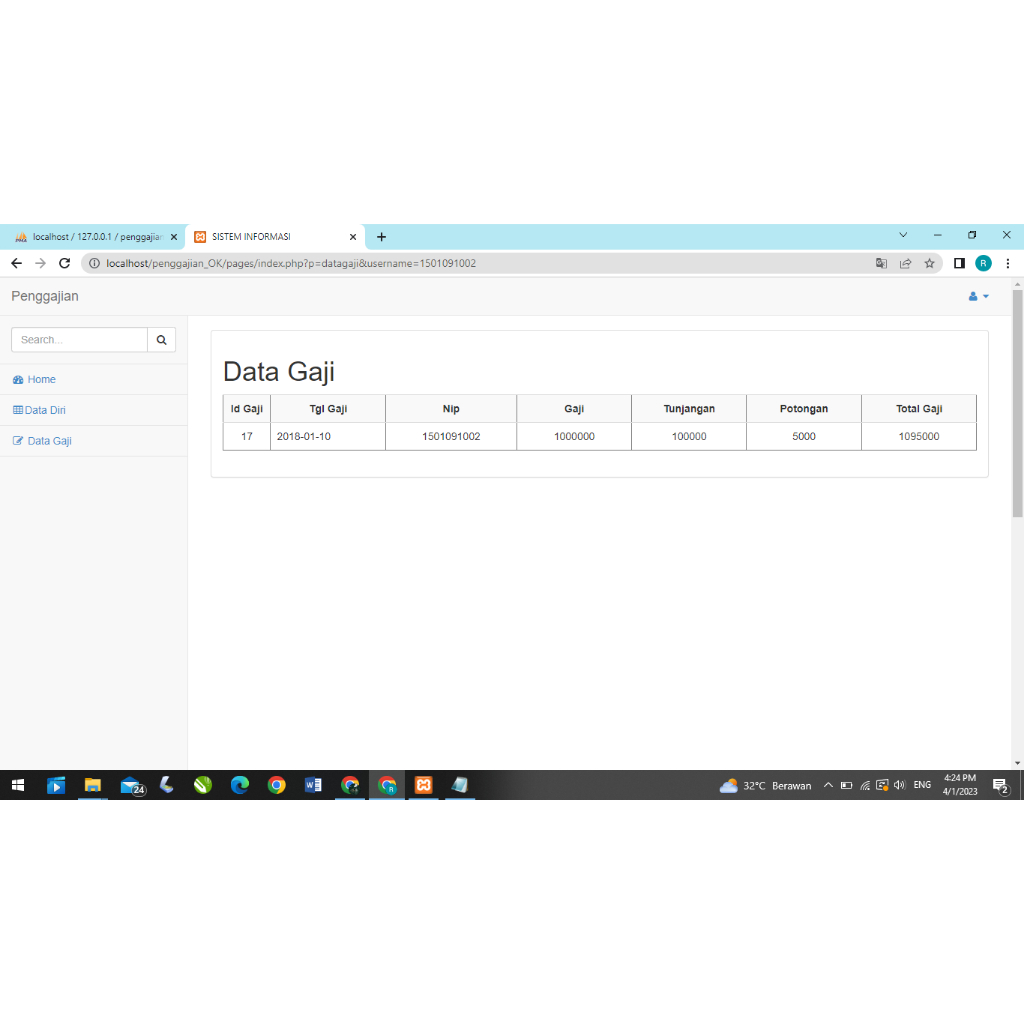Bookmark this page with the star icon
Image resolution: width=1024 pixels, height=1024 pixels.
click(929, 263)
